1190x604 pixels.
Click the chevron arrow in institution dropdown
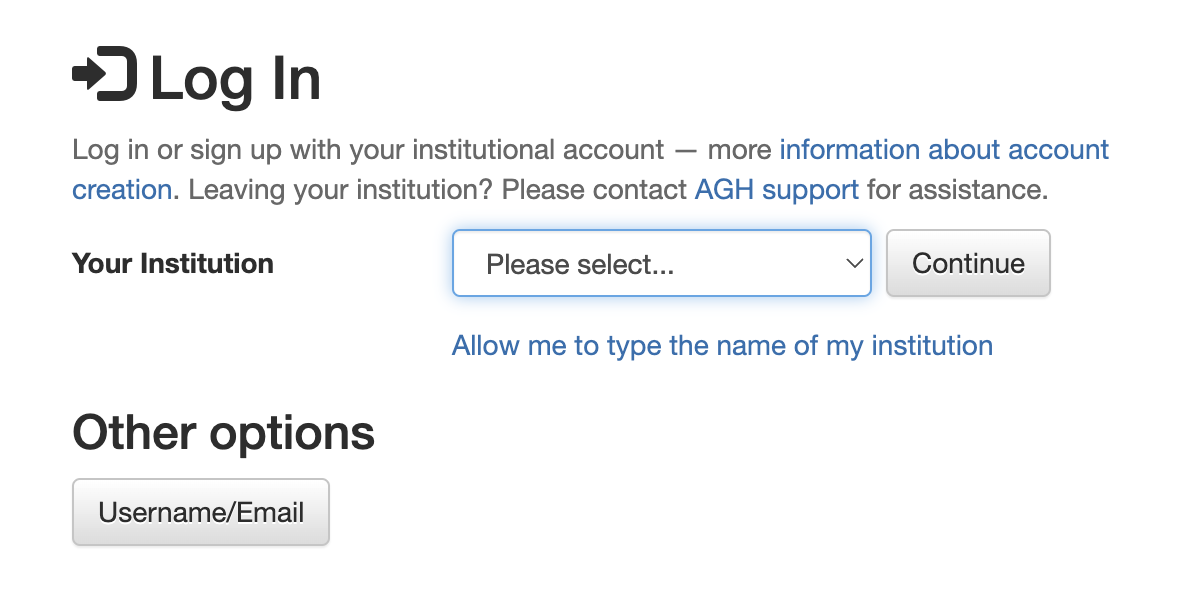coord(855,263)
